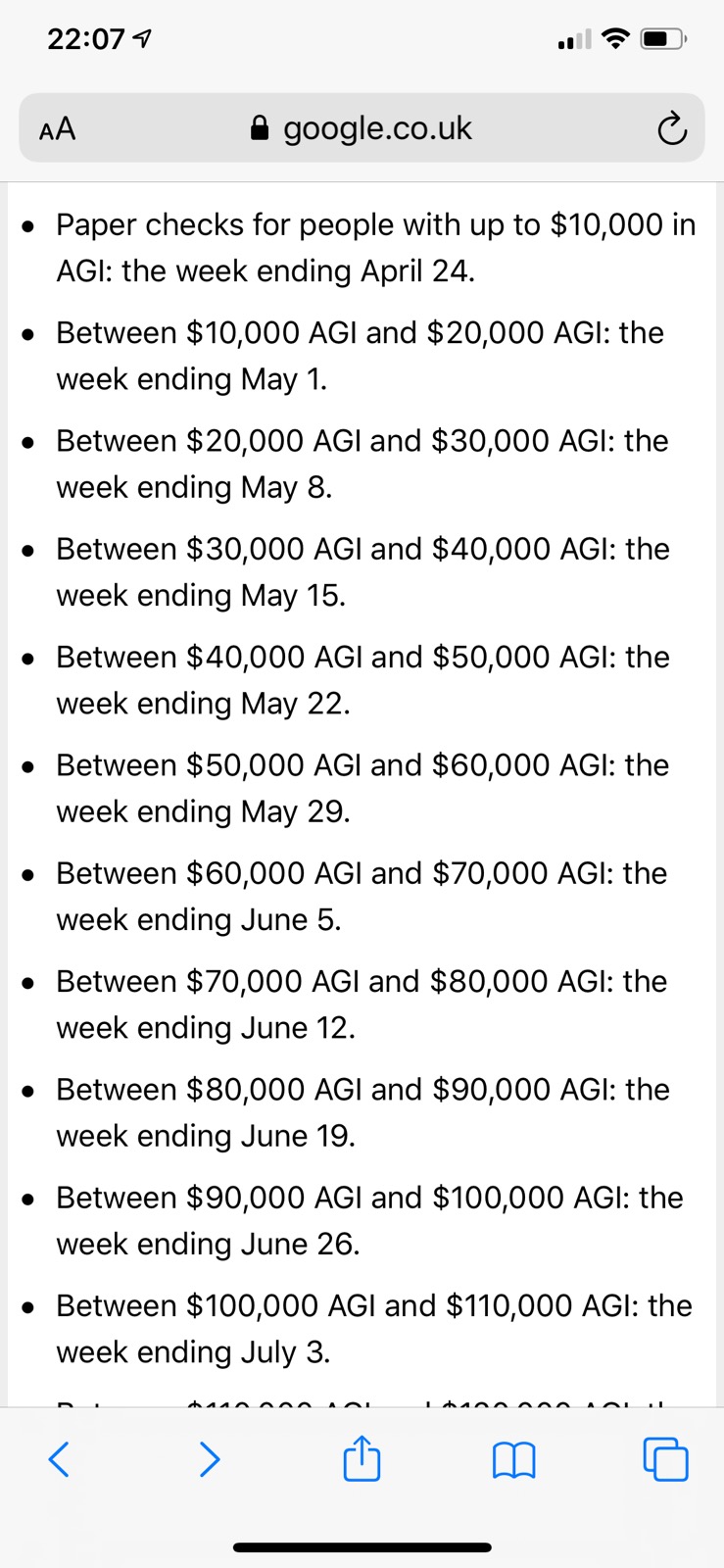Tap the $90,000 to $100,000 AGI entry
724x1568 pixels.
click(x=369, y=1198)
